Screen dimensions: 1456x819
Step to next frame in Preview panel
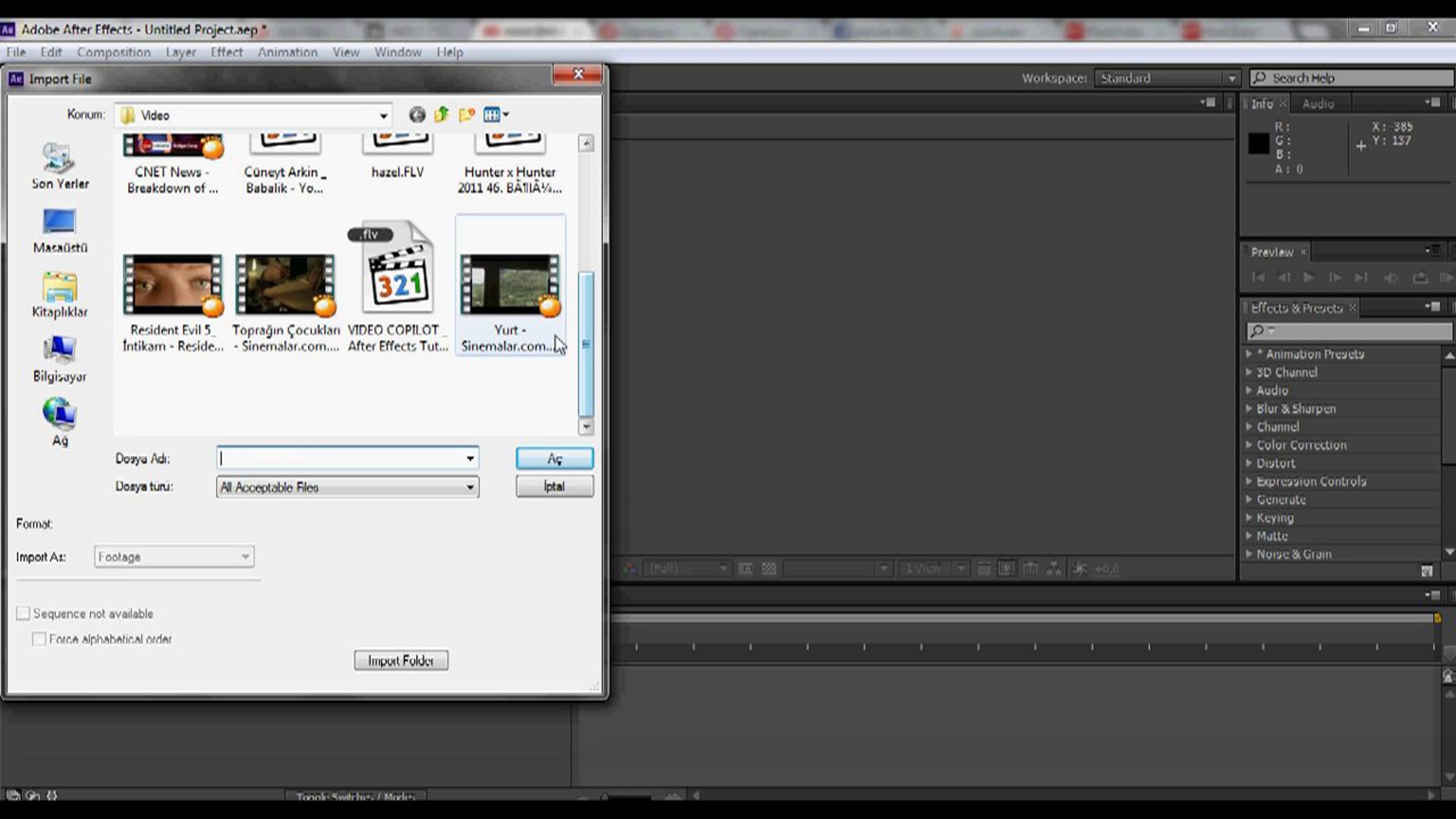point(1335,277)
